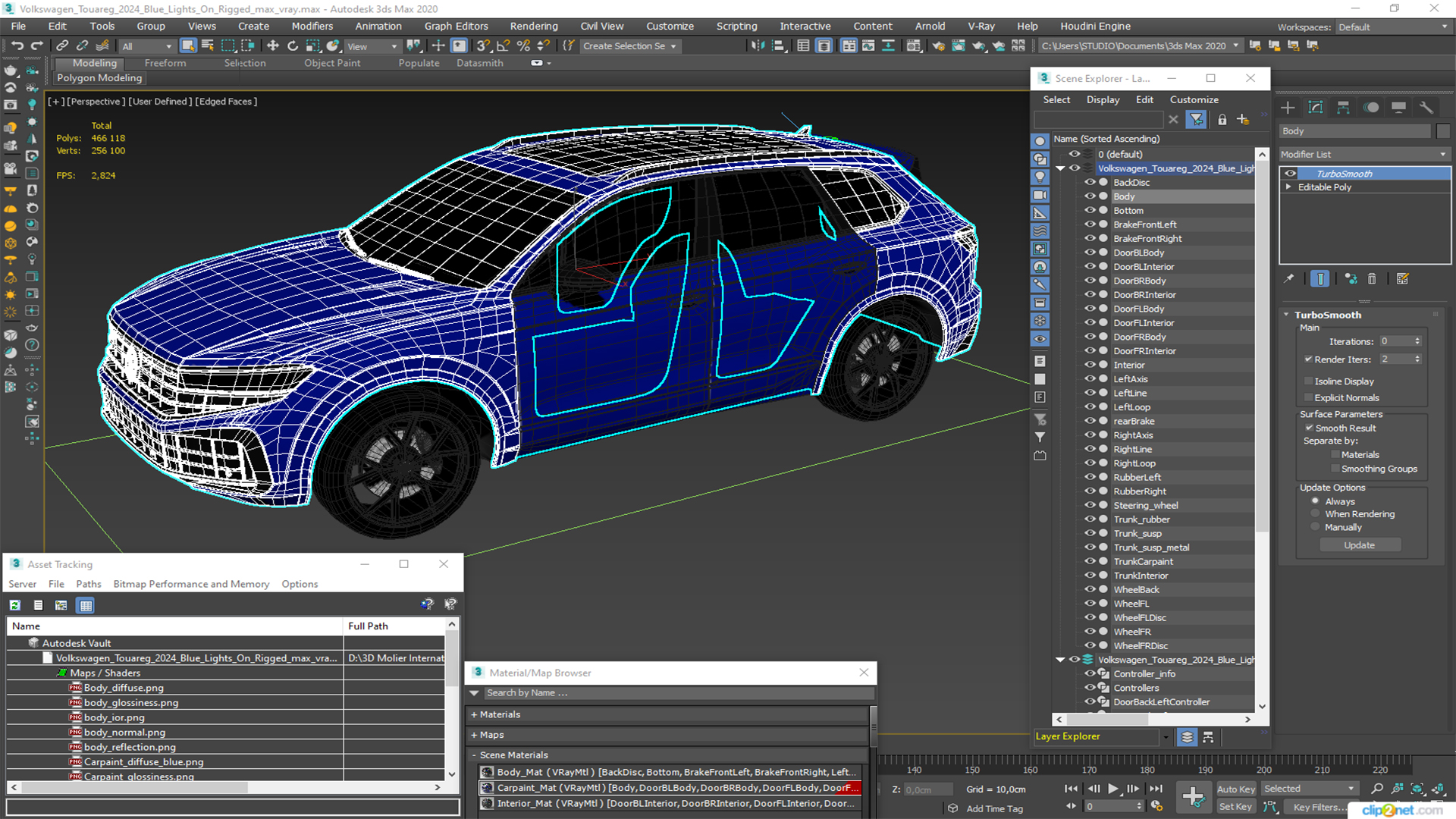Open the Motion tab in command panel
1456x819 pixels.
[x=1371, y=108]
